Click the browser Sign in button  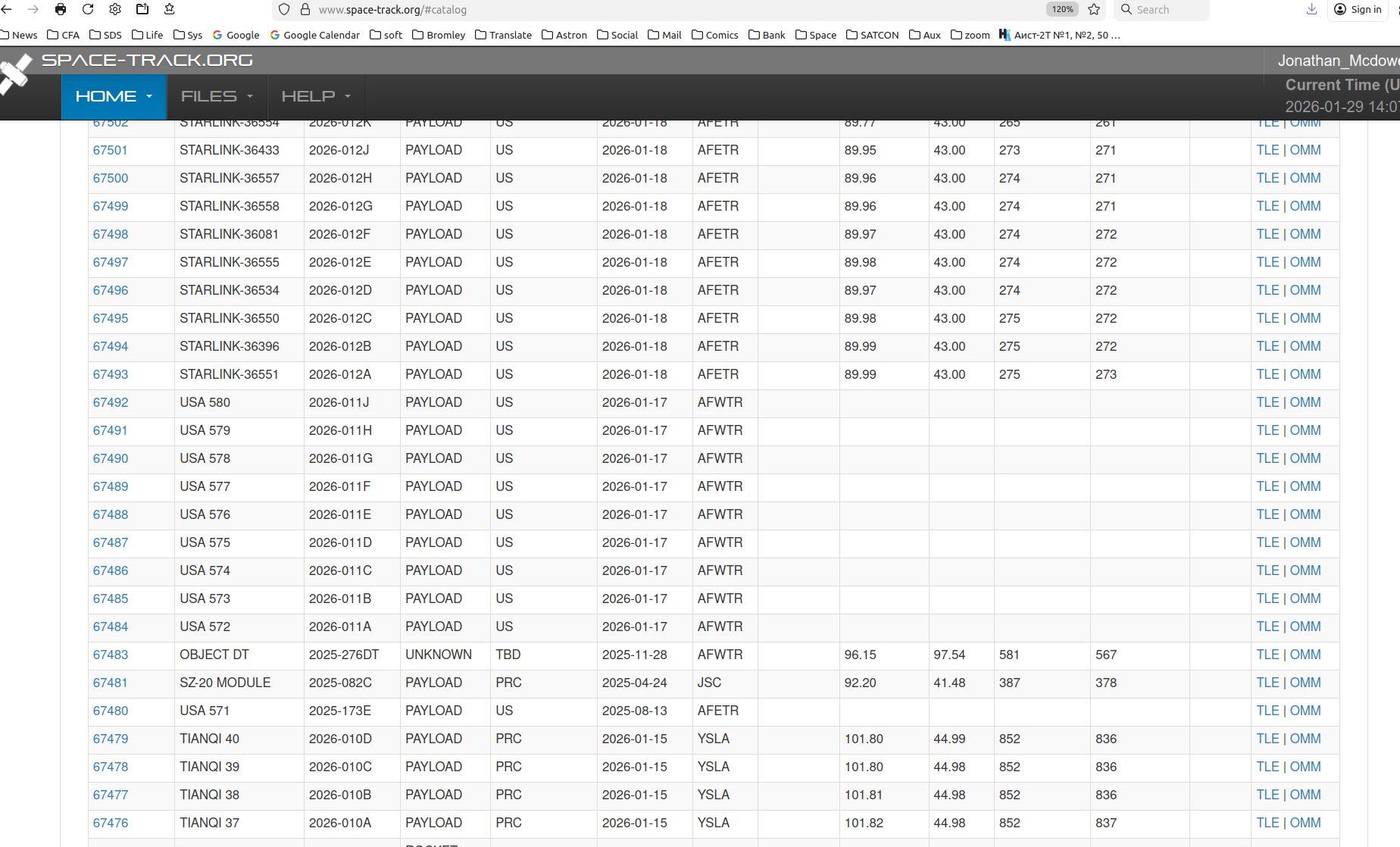pyautogui.click(x=1358, y=9)
